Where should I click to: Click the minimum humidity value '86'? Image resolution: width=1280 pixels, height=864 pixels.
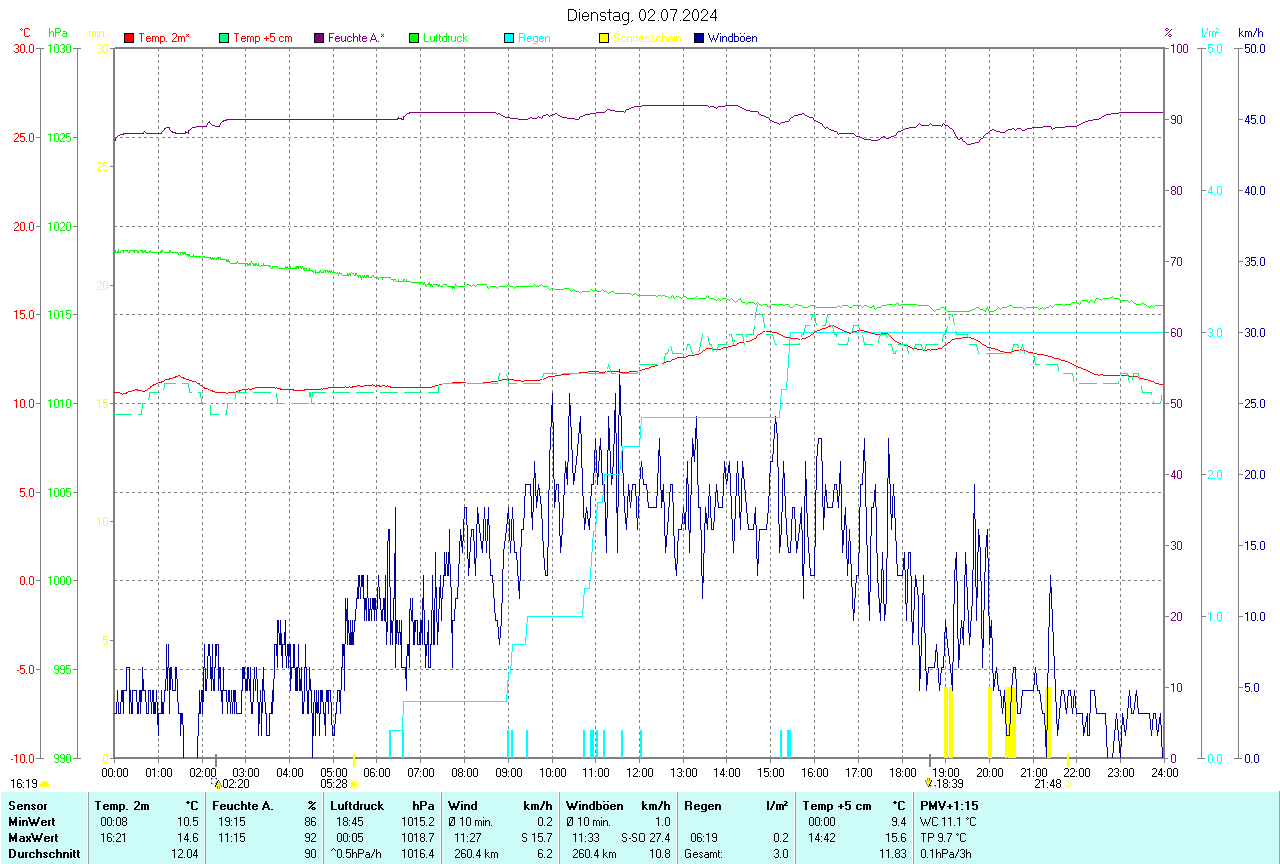click(311, 821)
